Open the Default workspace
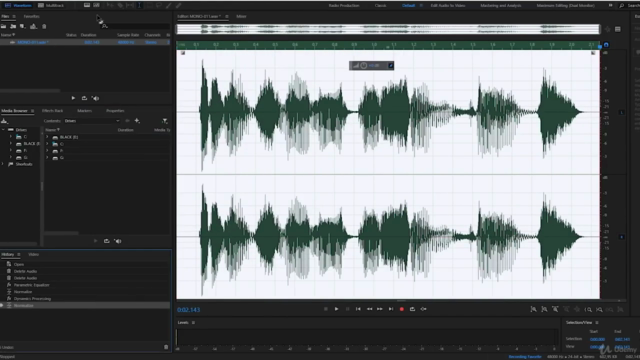 pos(408,5)
